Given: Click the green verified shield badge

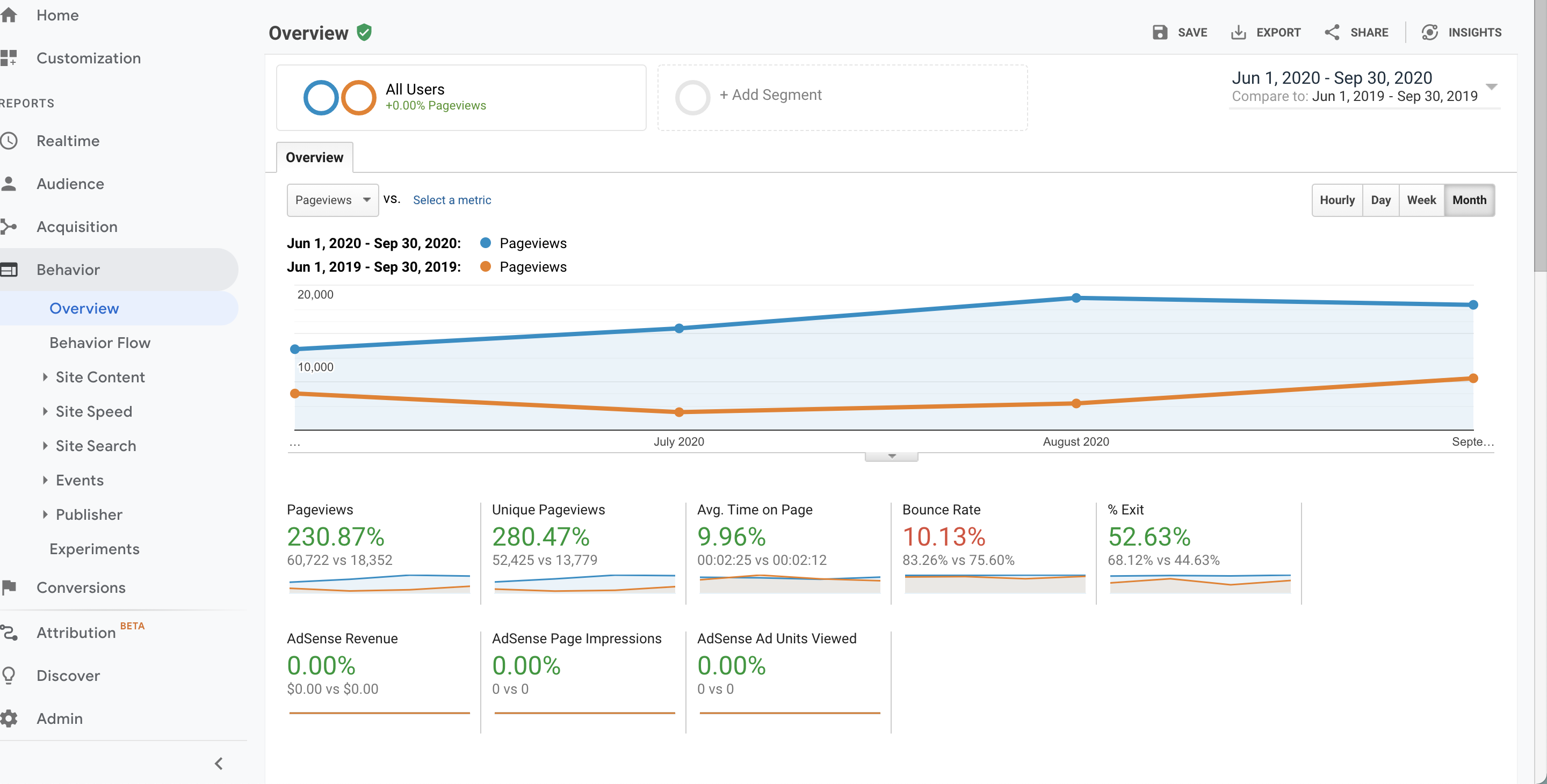Looking at the screenshot, I should (364, 32).
